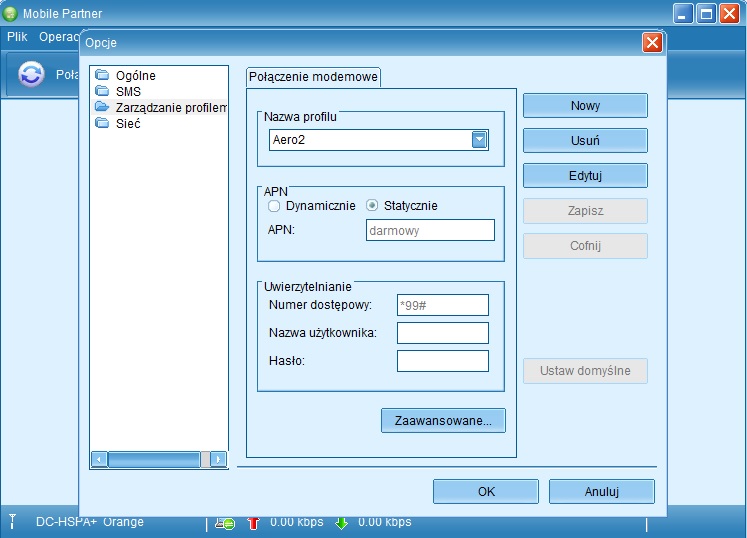This screenshot has width=747, height=538.
Task: Expand the Nazwa profilu dropdown arrow
Action: click(x=479, y=140)
